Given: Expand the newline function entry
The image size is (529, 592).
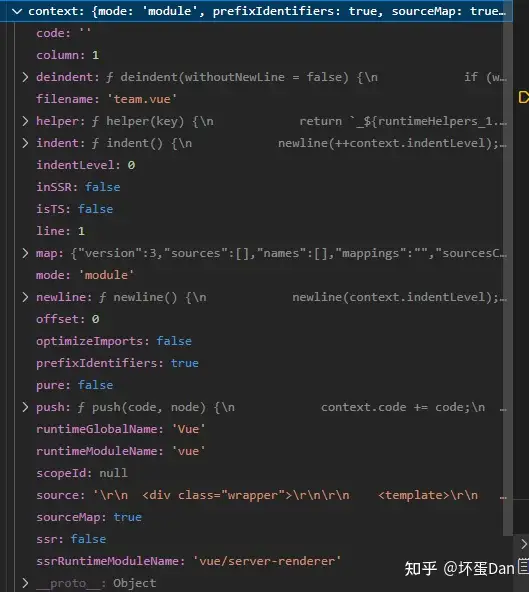Looking at the screenshot, I should click(25, 297).
